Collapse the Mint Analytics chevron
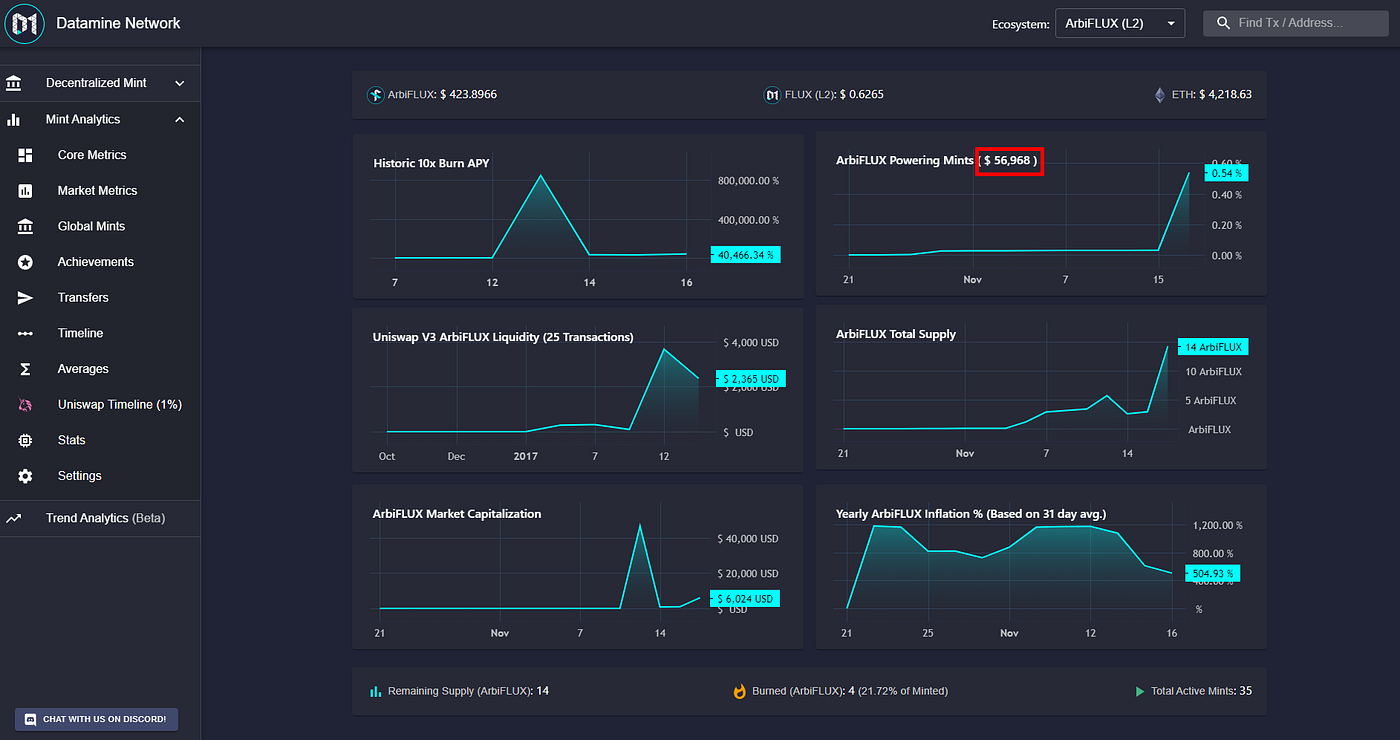Viewport: 1400px width, 740px height. click(x=180, y=119)
